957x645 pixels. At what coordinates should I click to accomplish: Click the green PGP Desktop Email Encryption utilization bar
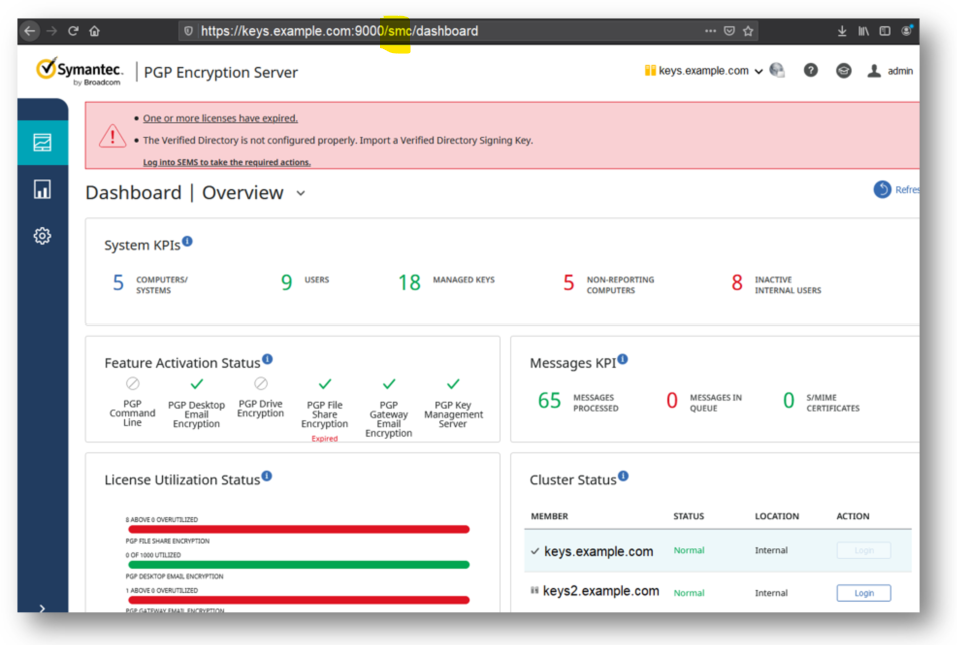(298, 564)
